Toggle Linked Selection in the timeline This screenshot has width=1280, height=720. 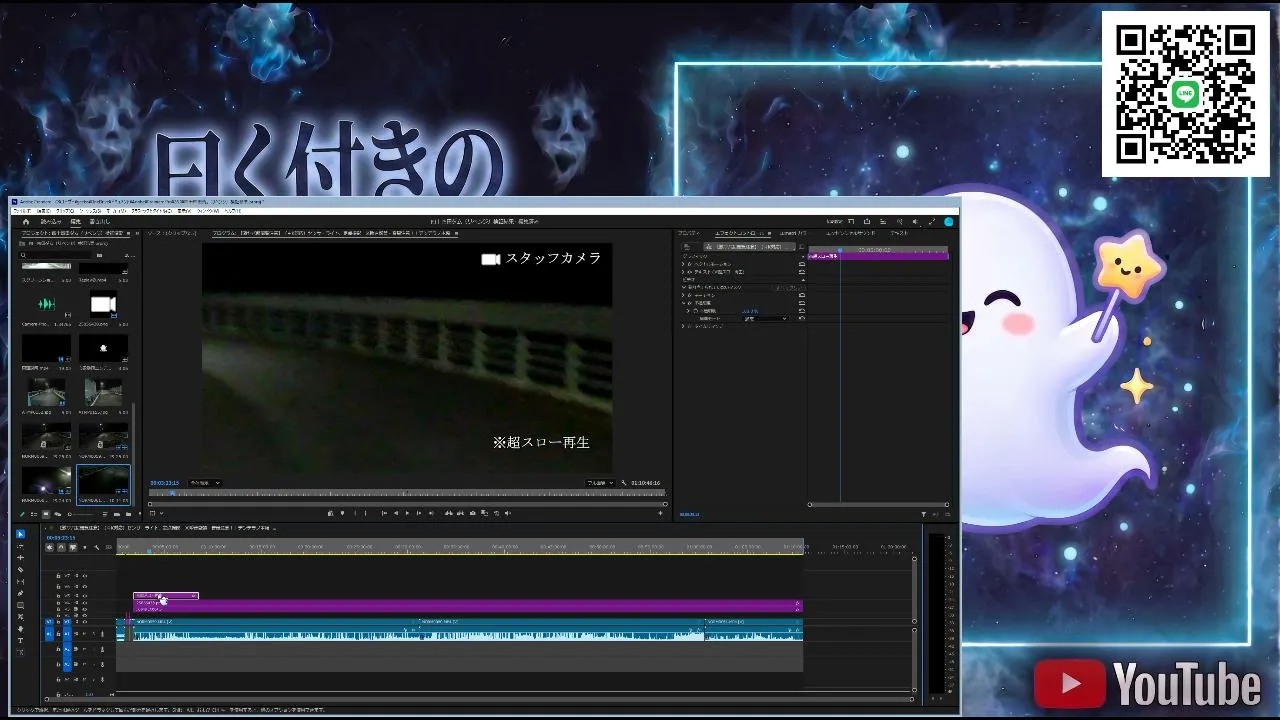tap(73, 547)
